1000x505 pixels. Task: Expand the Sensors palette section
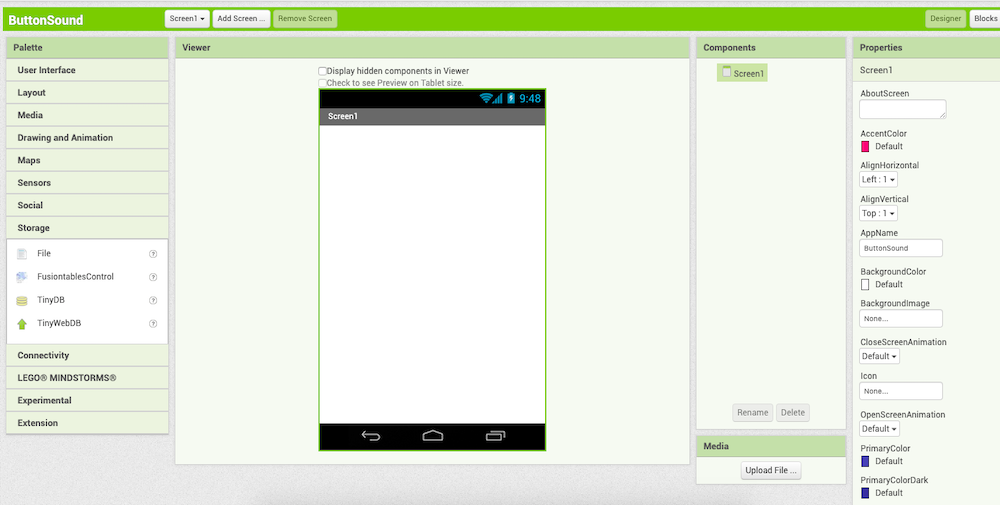[x=87, y=183]
